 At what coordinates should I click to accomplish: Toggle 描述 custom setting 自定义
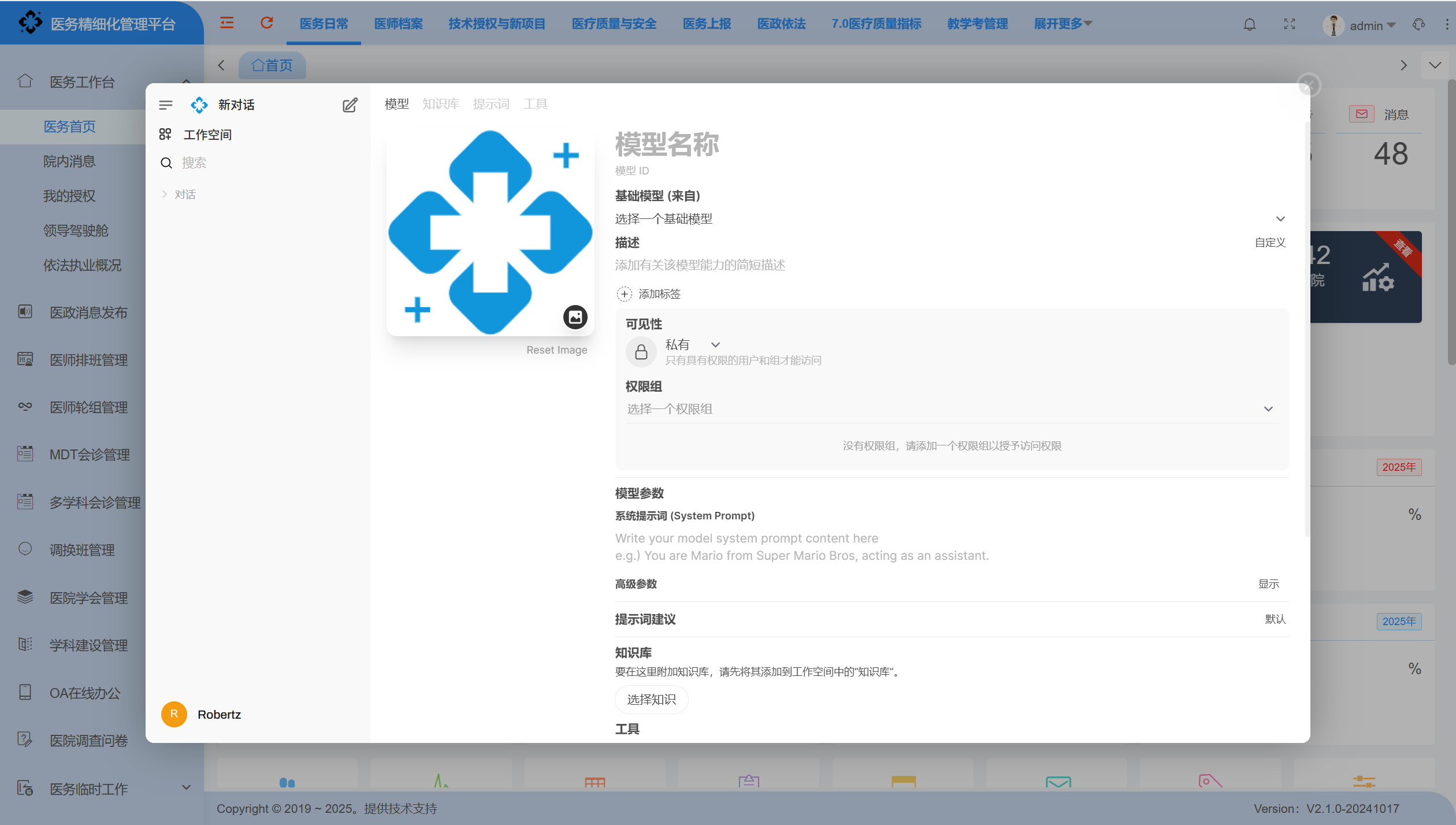pos(1270,243)
